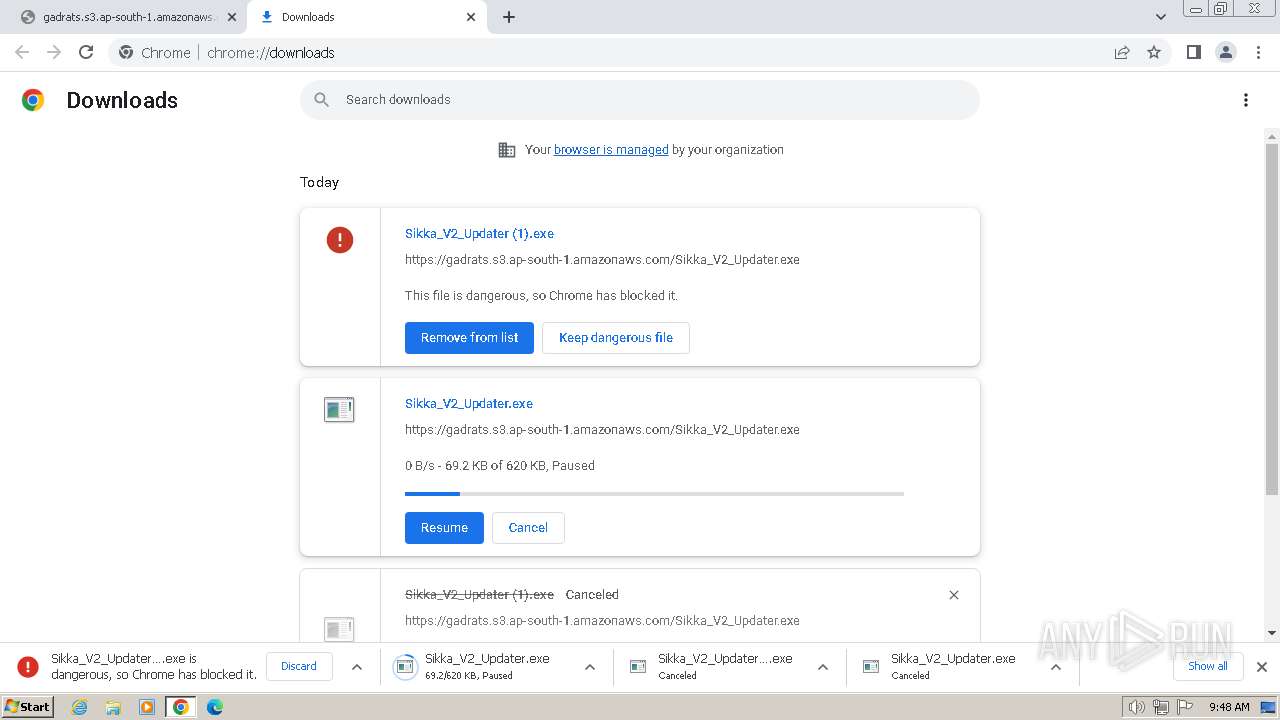Image resolution: width=1280 pixels, height=720 pixels.
Task: Click Show all downloads button
Action: 1208,667
